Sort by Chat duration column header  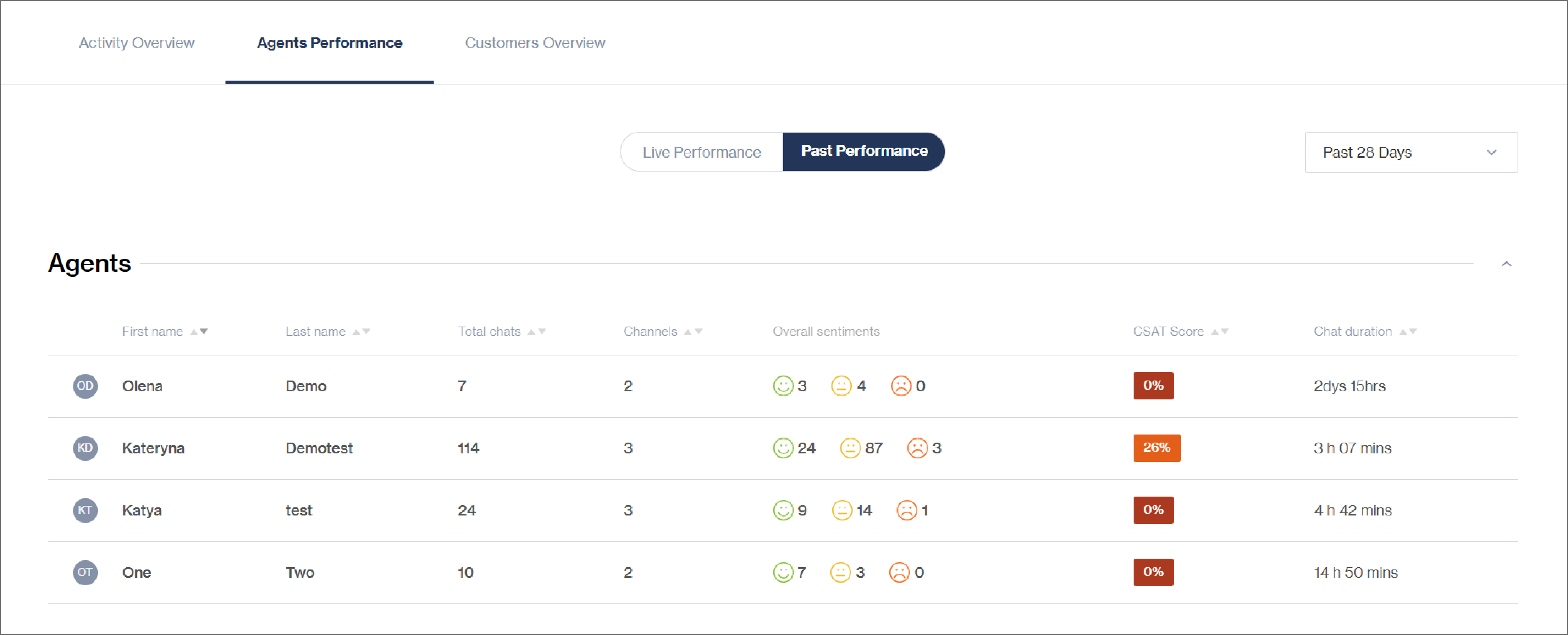click(1353, 332)
